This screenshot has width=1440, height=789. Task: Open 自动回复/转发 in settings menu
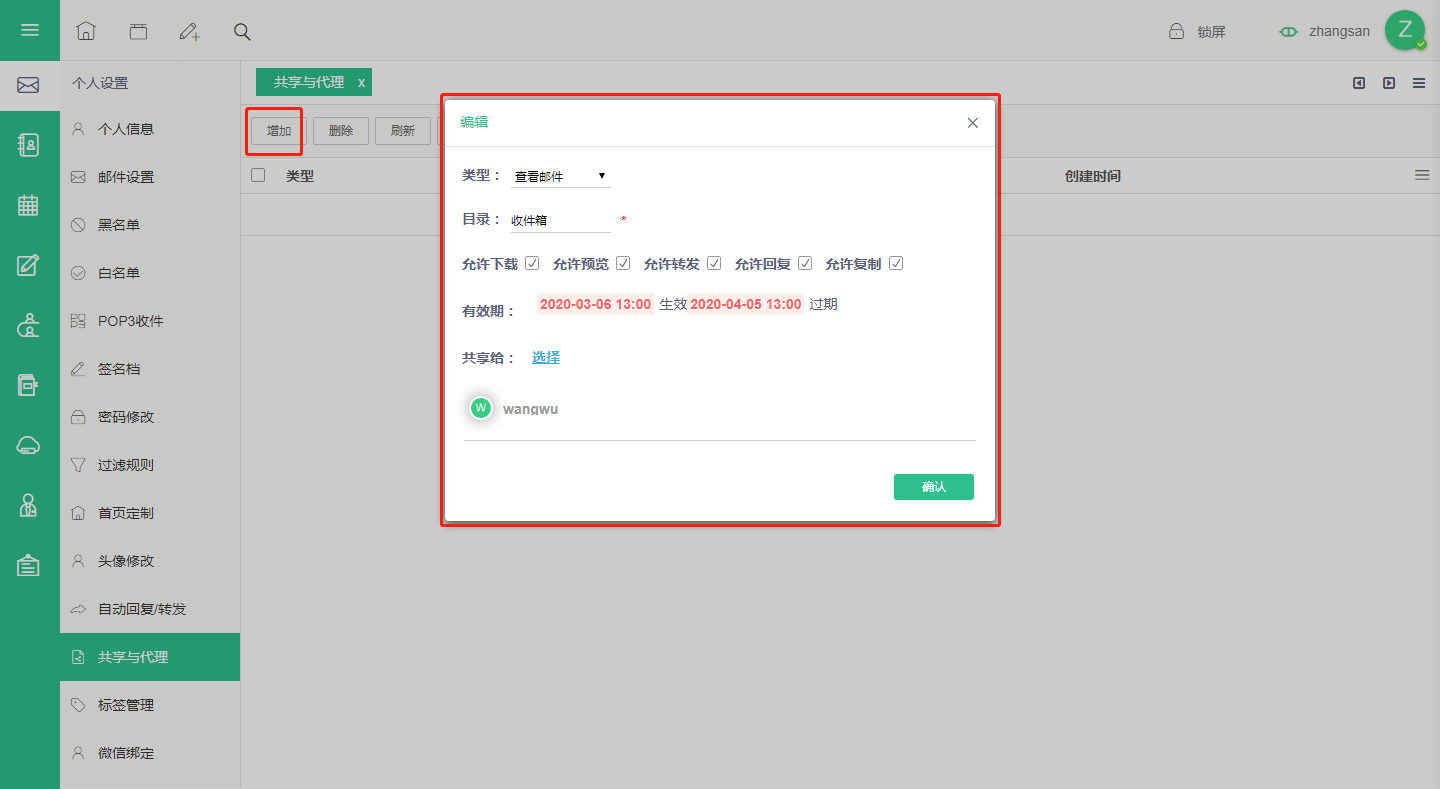click(150, 609)
